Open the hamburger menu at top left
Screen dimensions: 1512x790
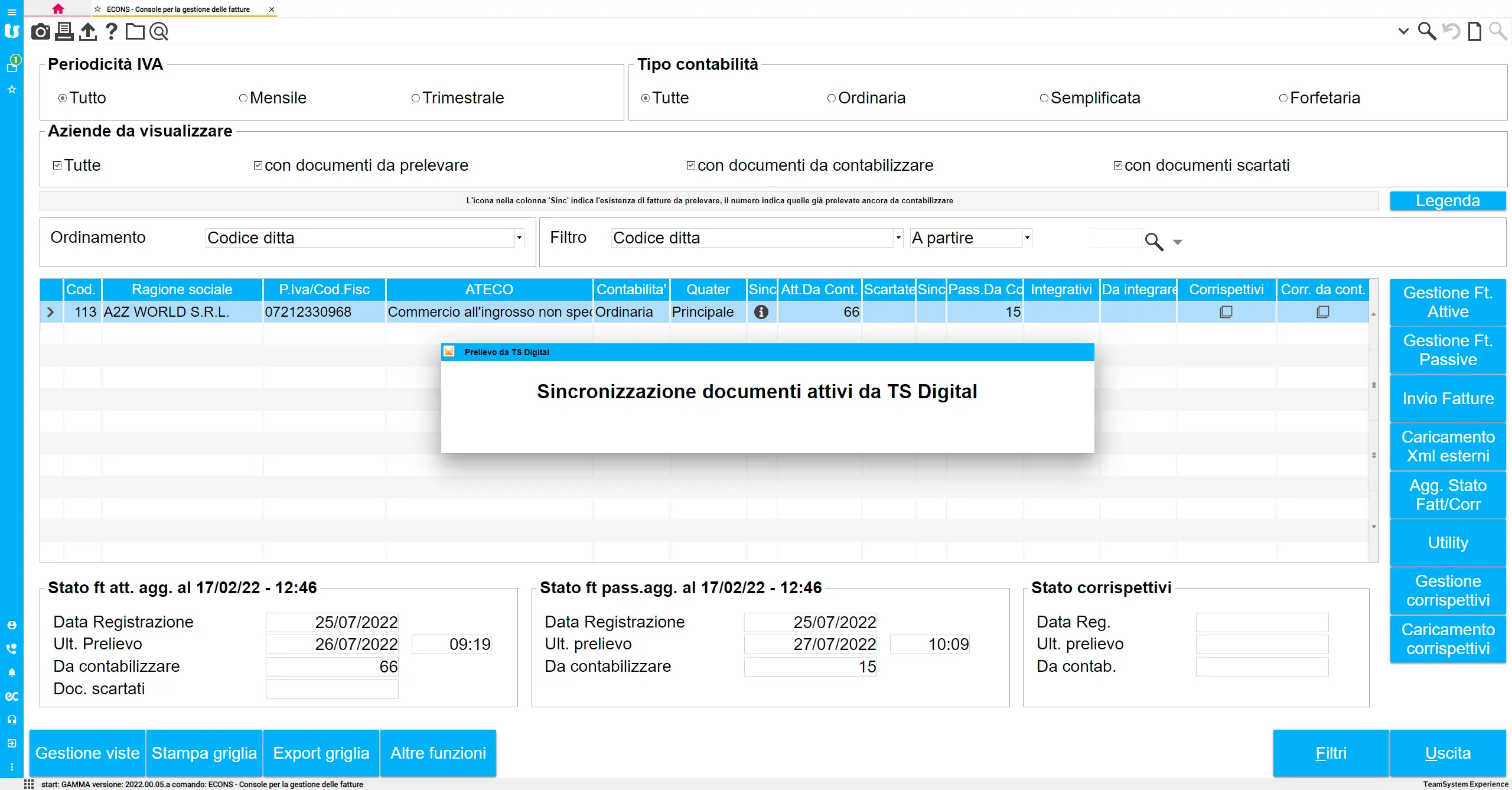[x=12, y=12]
